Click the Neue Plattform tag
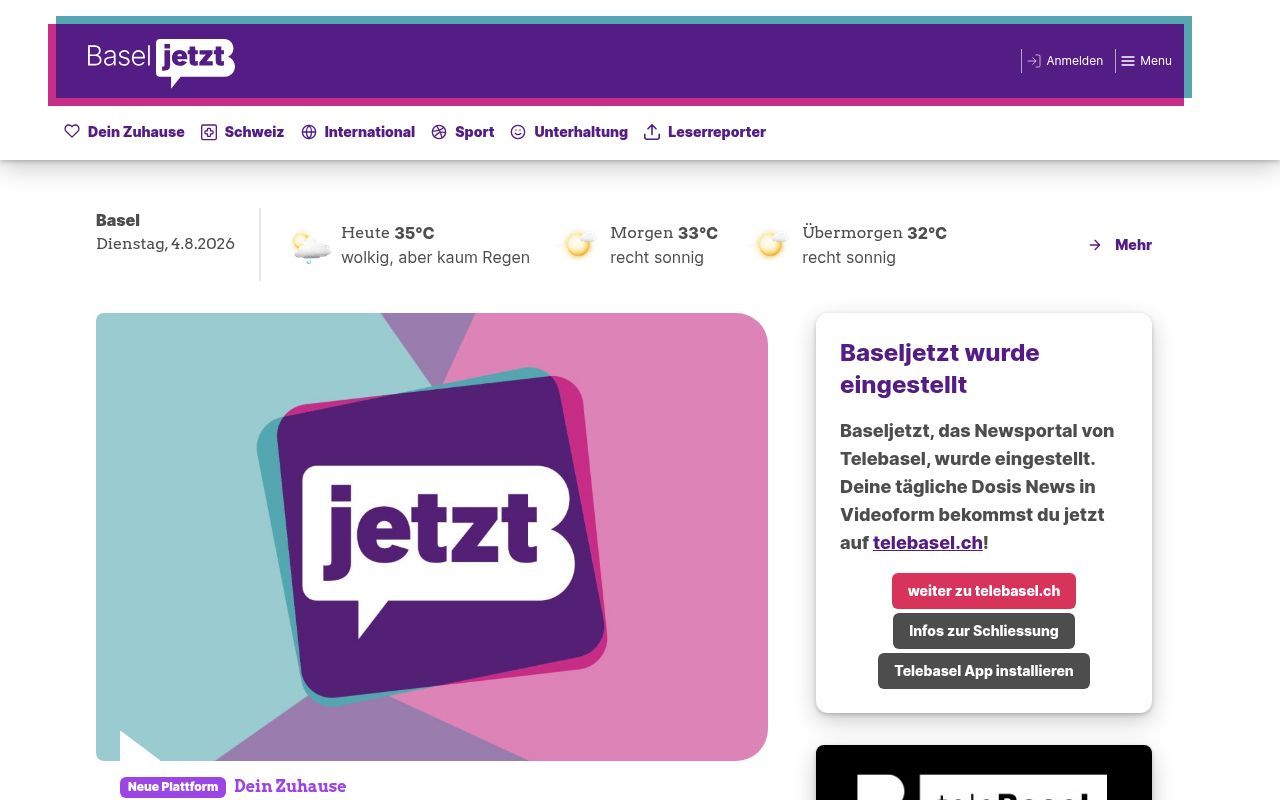The width and height of the screenshot is (1280, 800). click(x=173, y=787)
